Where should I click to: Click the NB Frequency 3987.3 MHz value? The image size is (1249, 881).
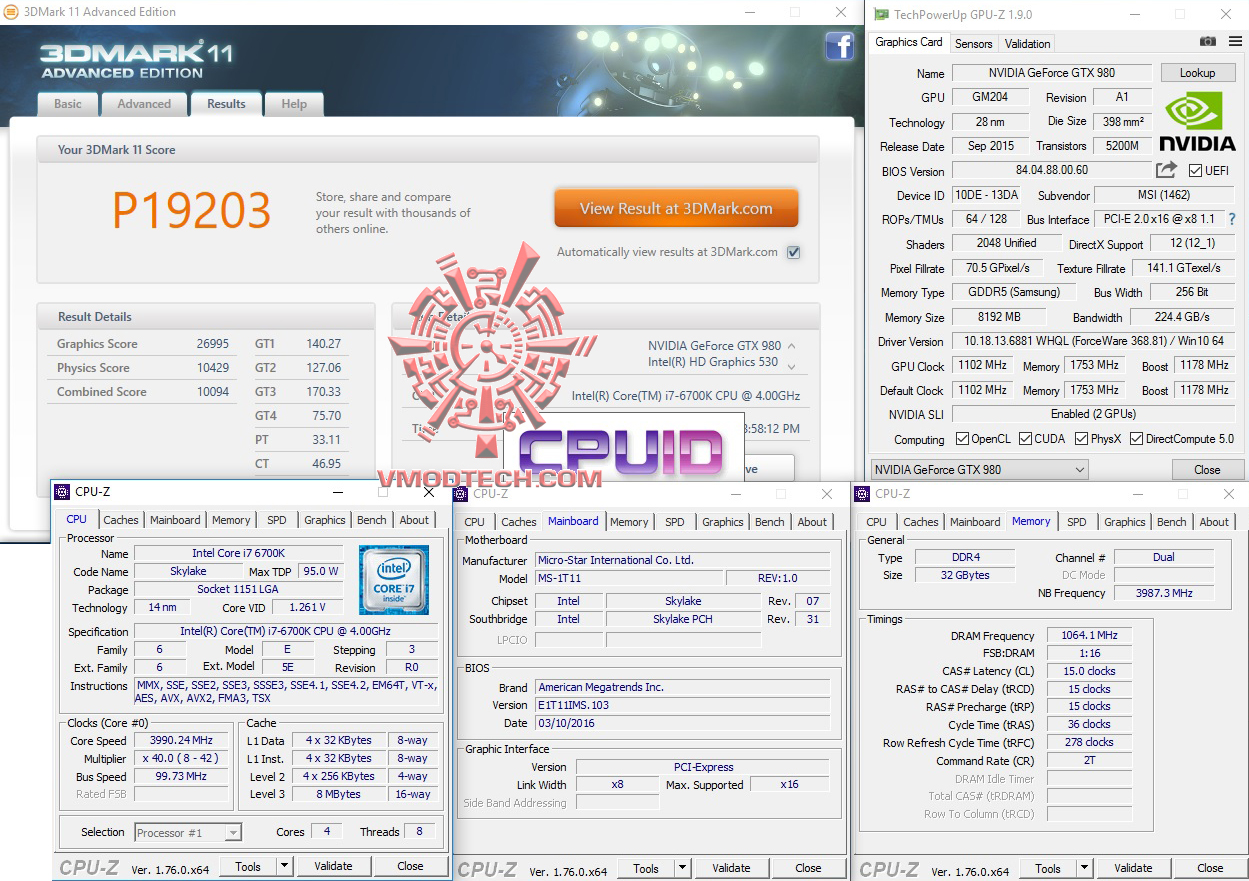(x=1164, y=593)
